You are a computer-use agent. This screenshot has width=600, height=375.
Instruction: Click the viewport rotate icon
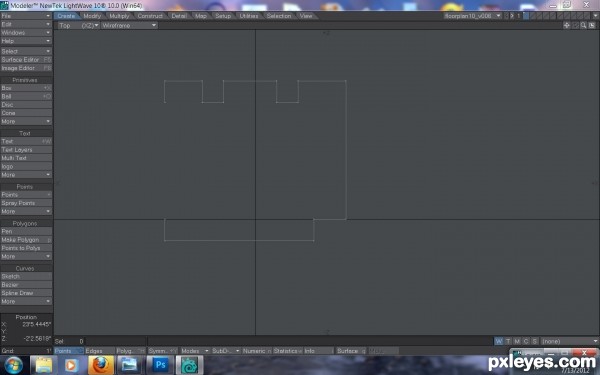coord(575,25)
